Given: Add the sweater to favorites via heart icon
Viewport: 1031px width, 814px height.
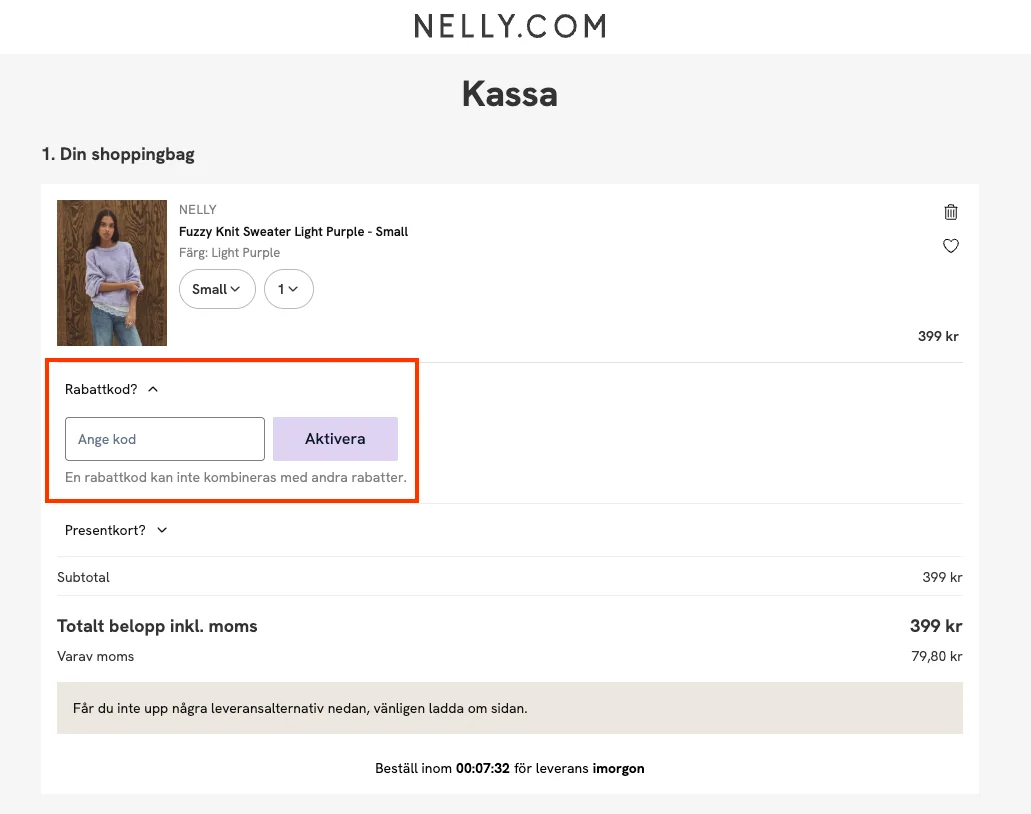Looking at the screenshot, I should pyautogui.click(x=950, y=245).
